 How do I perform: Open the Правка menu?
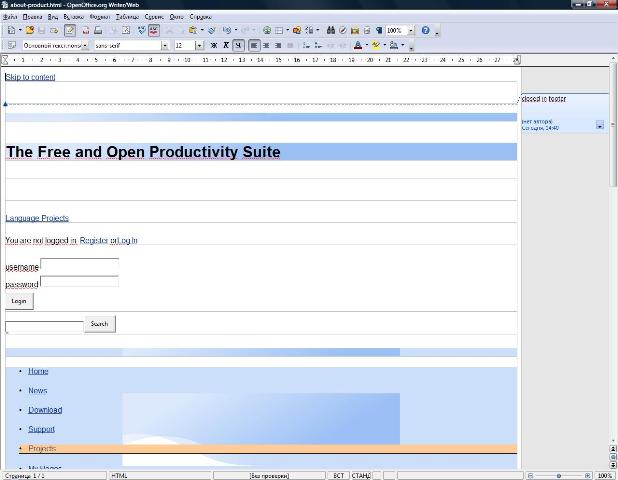(32, 17)
